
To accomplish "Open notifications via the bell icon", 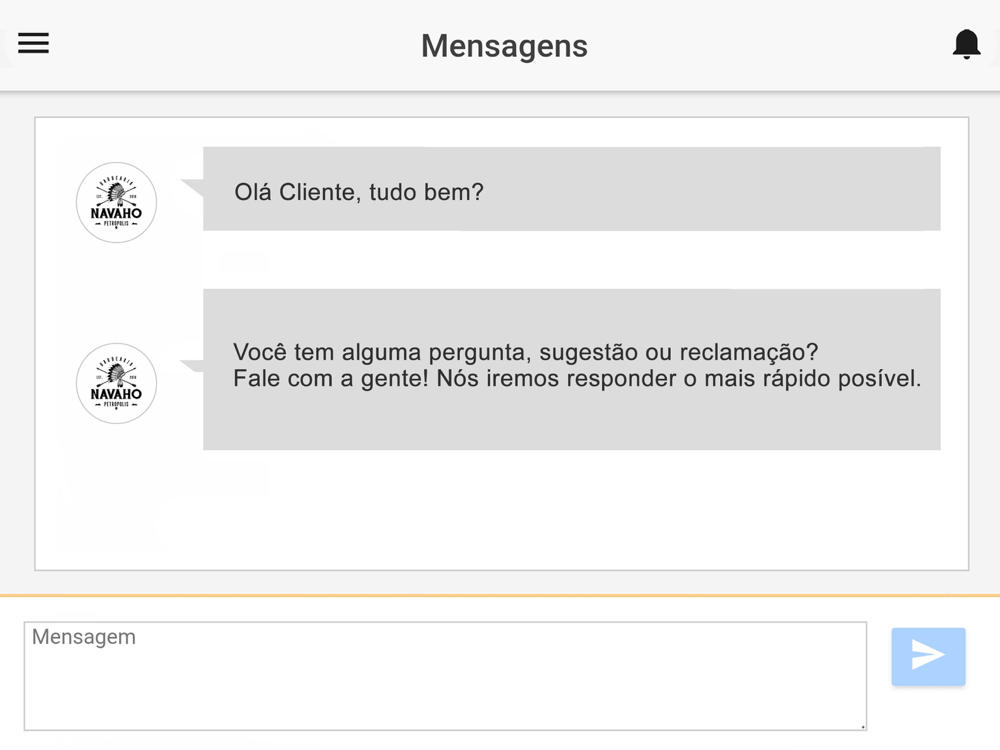I will coord(966,45).
